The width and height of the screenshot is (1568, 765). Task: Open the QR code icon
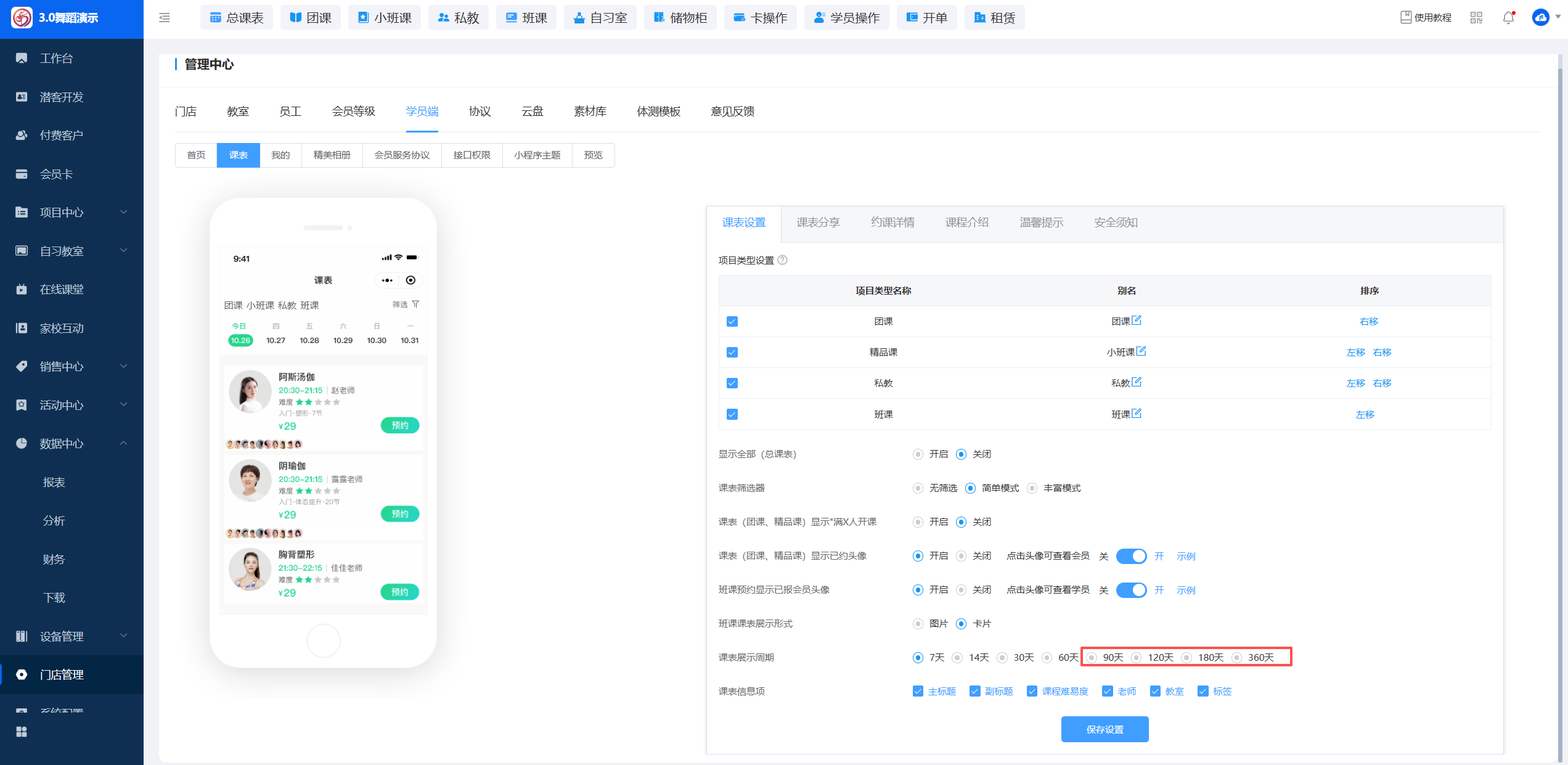[1476, 18]
